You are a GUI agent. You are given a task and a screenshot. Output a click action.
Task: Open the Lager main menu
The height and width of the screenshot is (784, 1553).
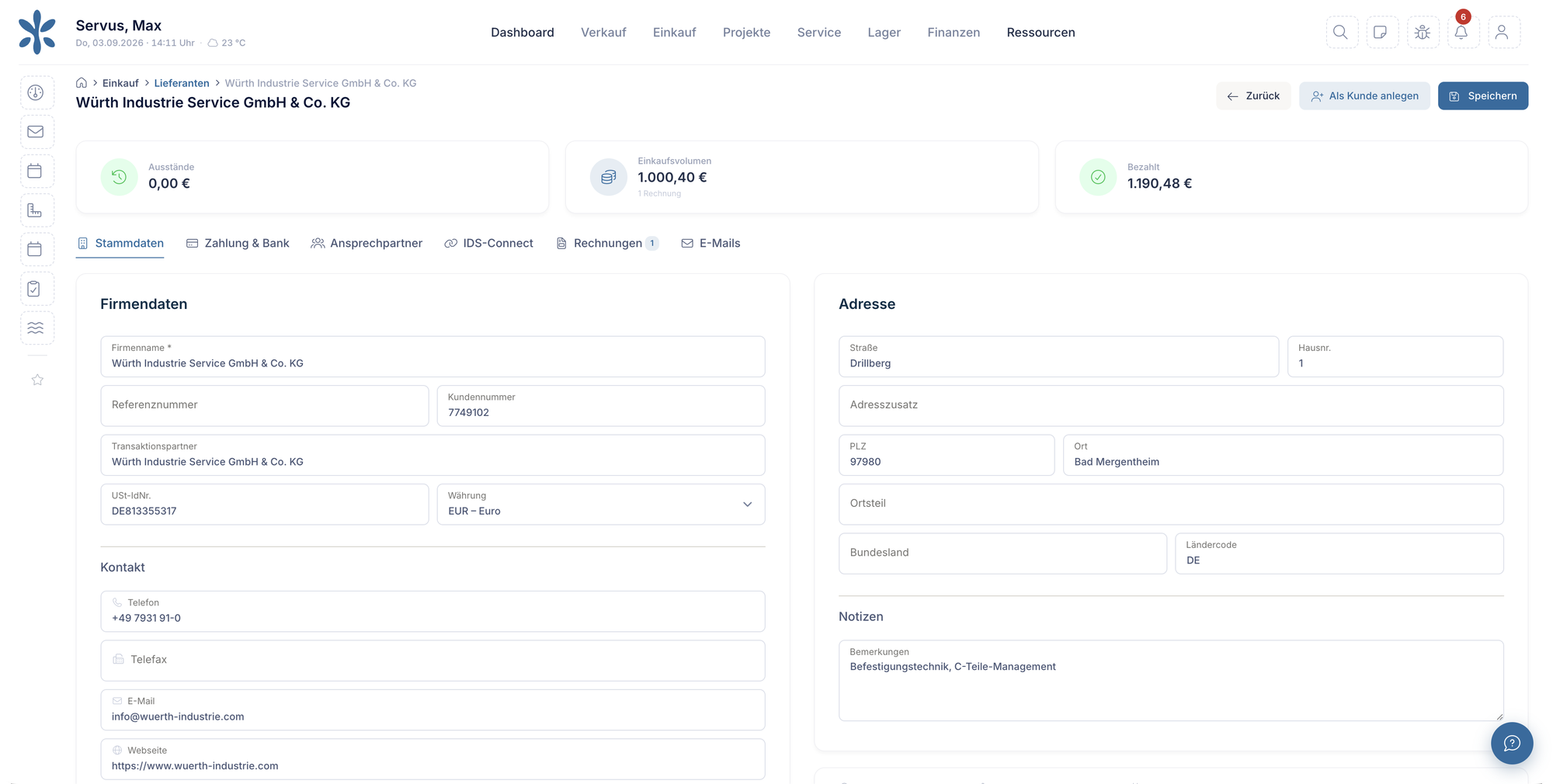884,33
